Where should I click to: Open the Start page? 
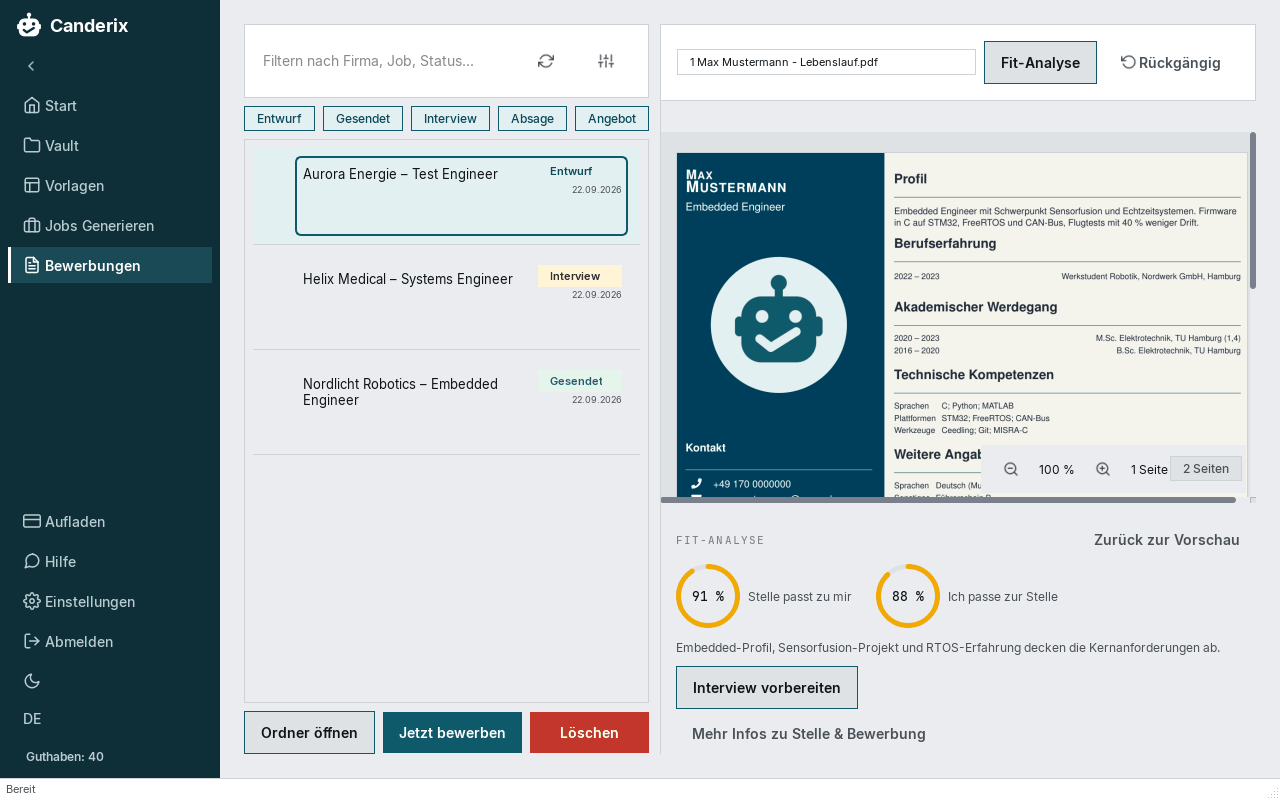tap(110, 105)
